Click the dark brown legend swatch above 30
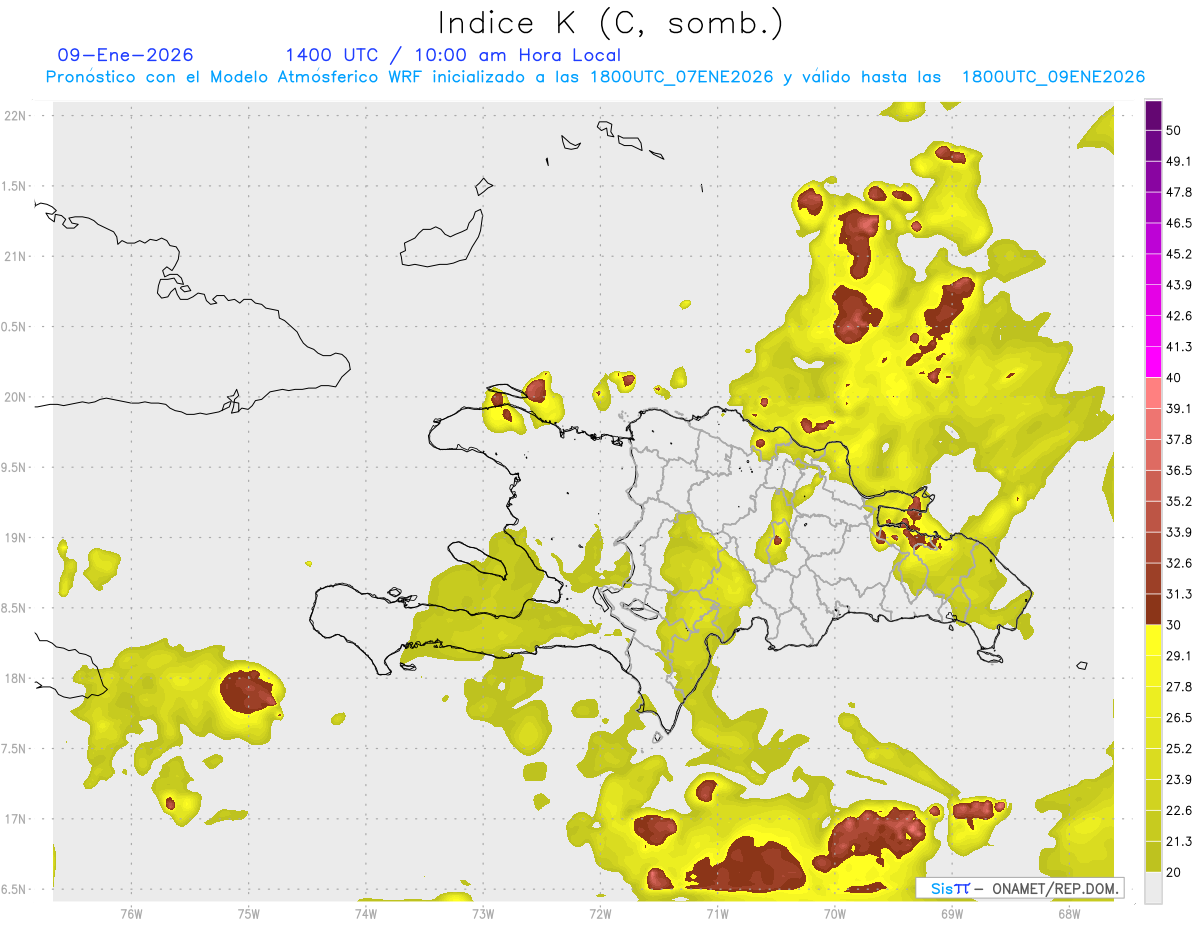Image resolution: width=1200 pixels, height=927 pixels. 1153,609
